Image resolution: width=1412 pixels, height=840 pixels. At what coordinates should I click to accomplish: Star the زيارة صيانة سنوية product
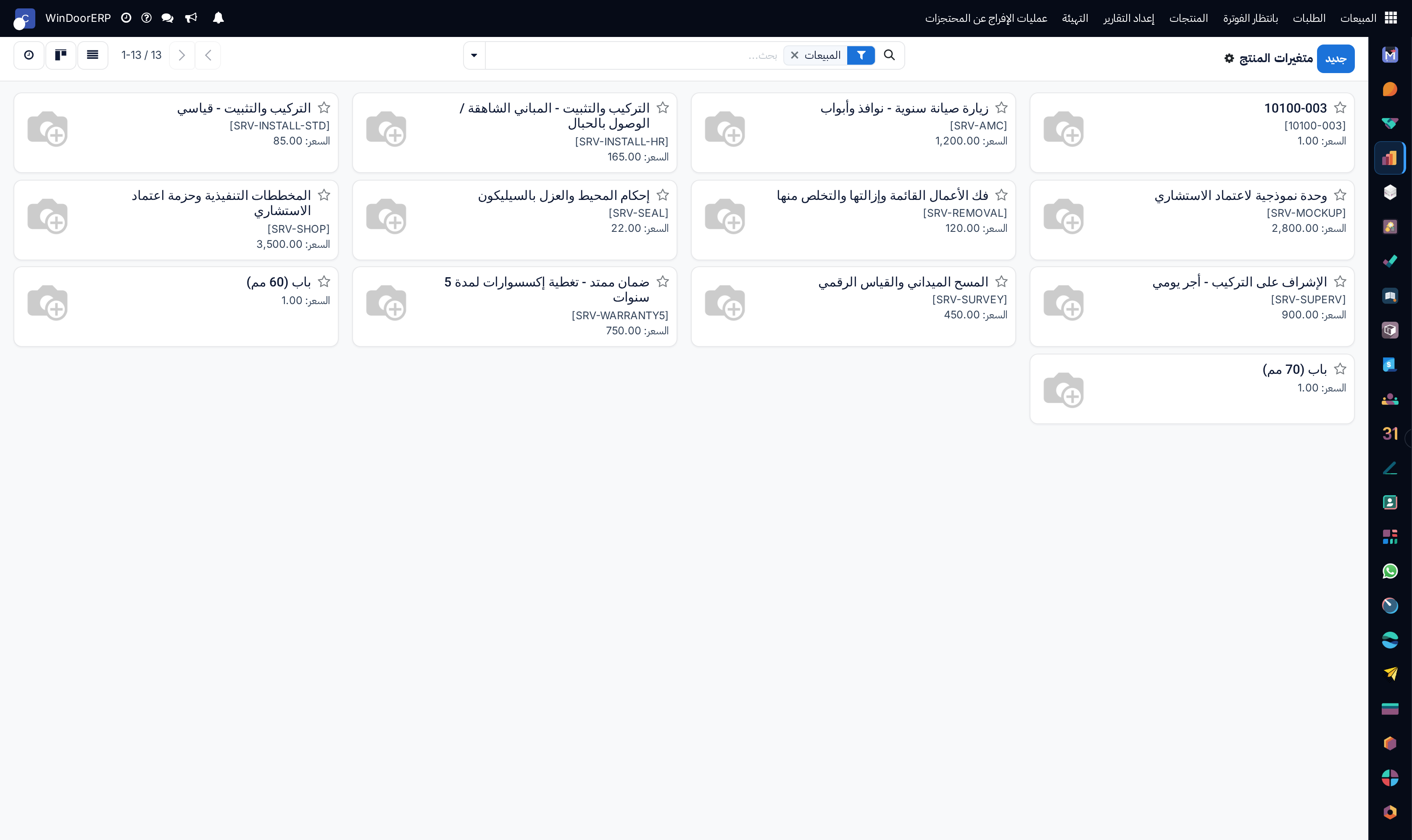click(x=1001, y=108)
